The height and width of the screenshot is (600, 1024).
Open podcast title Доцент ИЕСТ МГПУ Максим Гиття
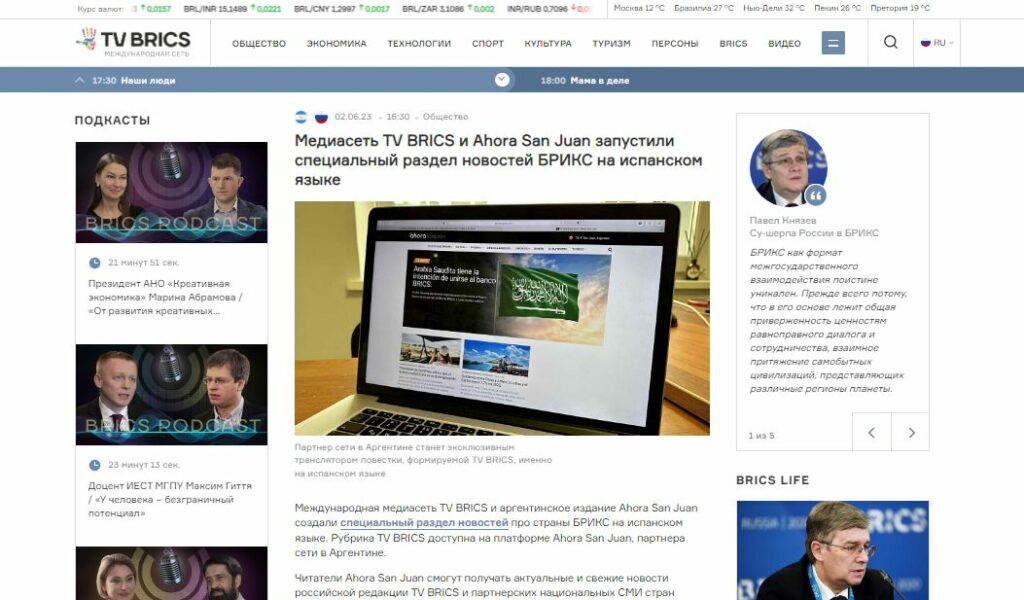pyautogui.click(x=170, y=499)
